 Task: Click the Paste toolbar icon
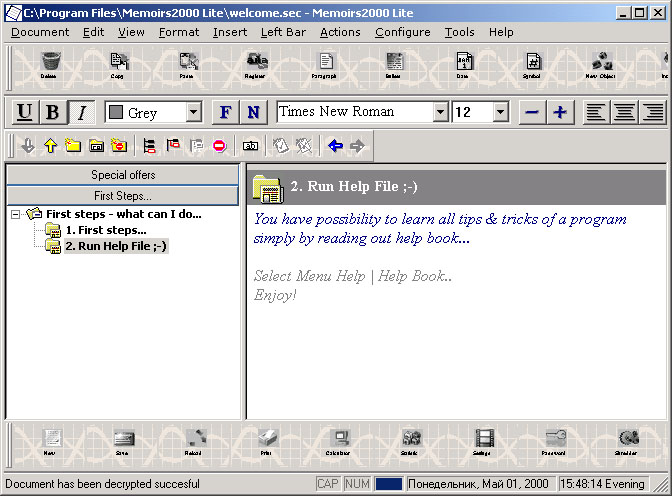188,62
